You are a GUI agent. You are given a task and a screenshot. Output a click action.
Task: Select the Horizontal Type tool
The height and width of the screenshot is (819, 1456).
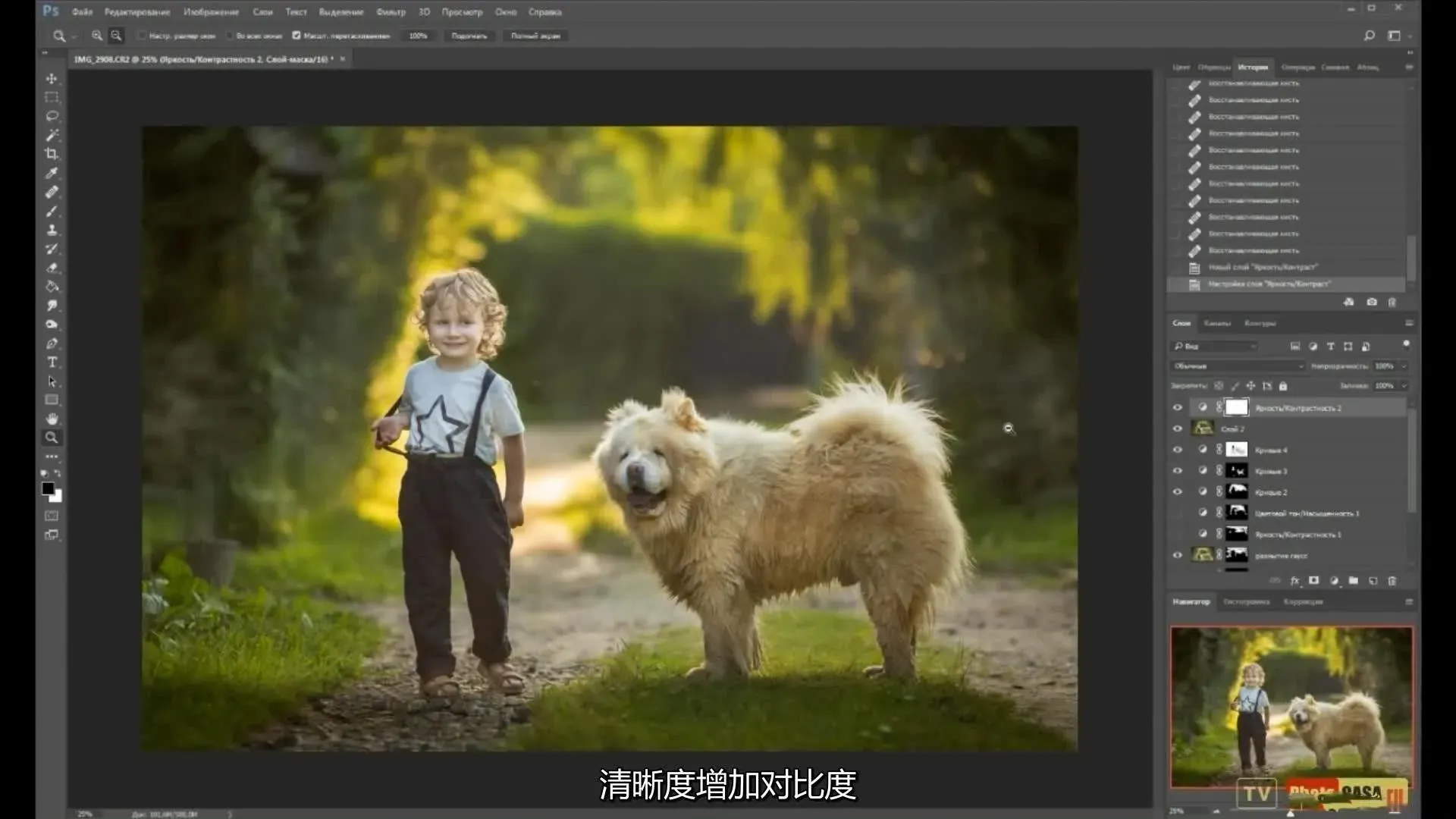(52, 362)
